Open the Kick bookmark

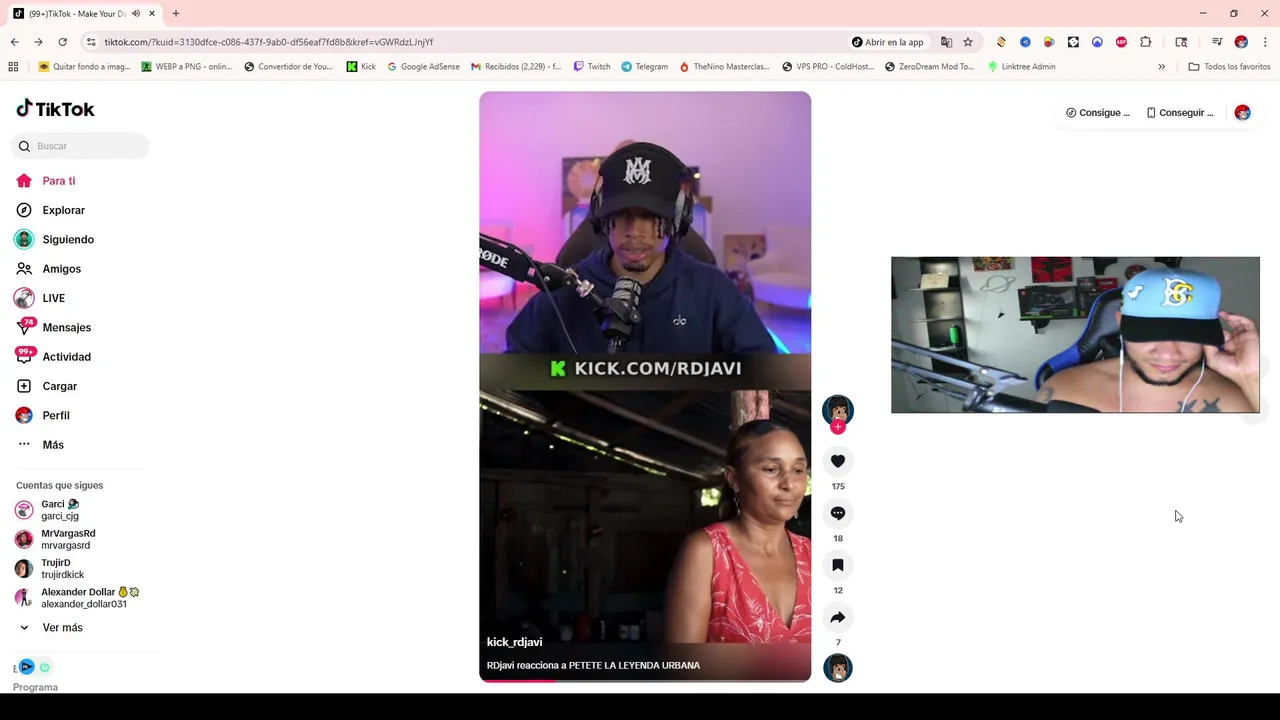[361, 67]
